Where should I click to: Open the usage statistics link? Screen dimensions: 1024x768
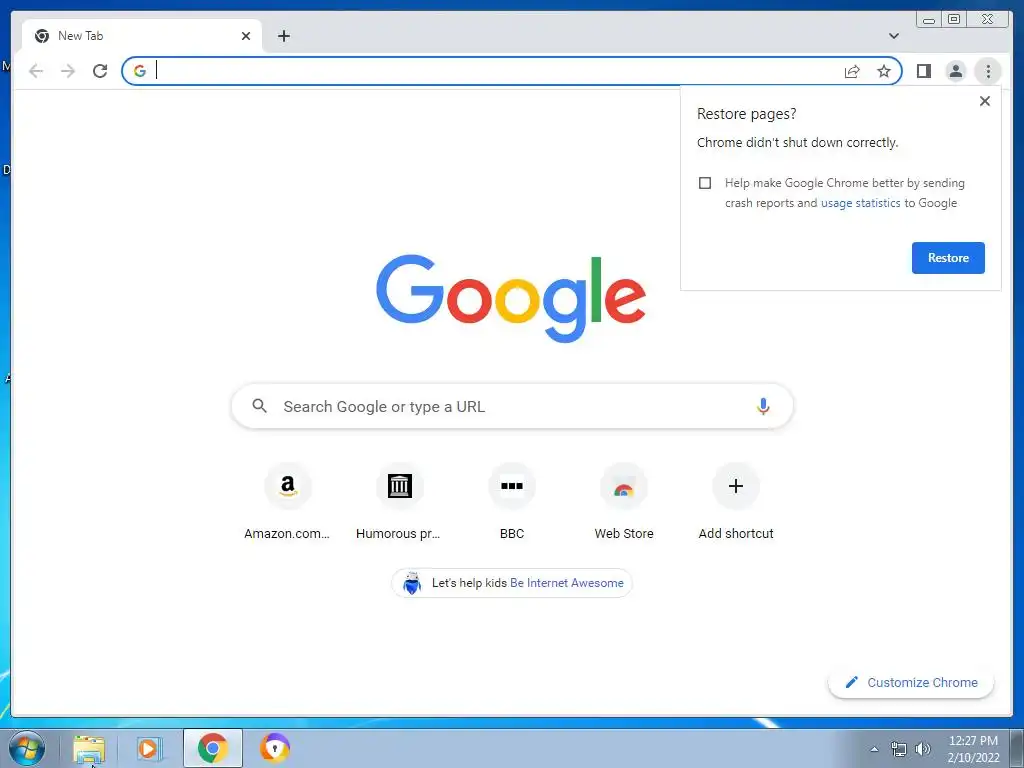click(861, 203)
